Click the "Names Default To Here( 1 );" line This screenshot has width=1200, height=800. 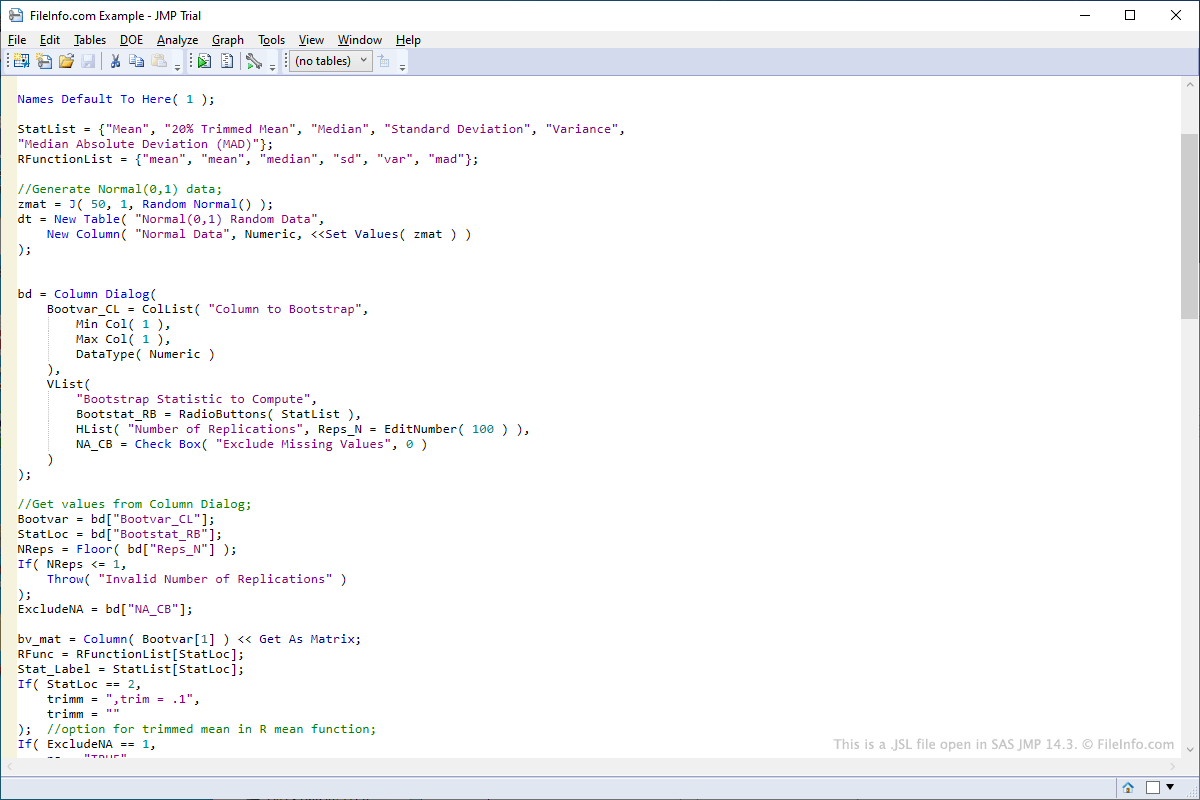[x=116, y=99]
